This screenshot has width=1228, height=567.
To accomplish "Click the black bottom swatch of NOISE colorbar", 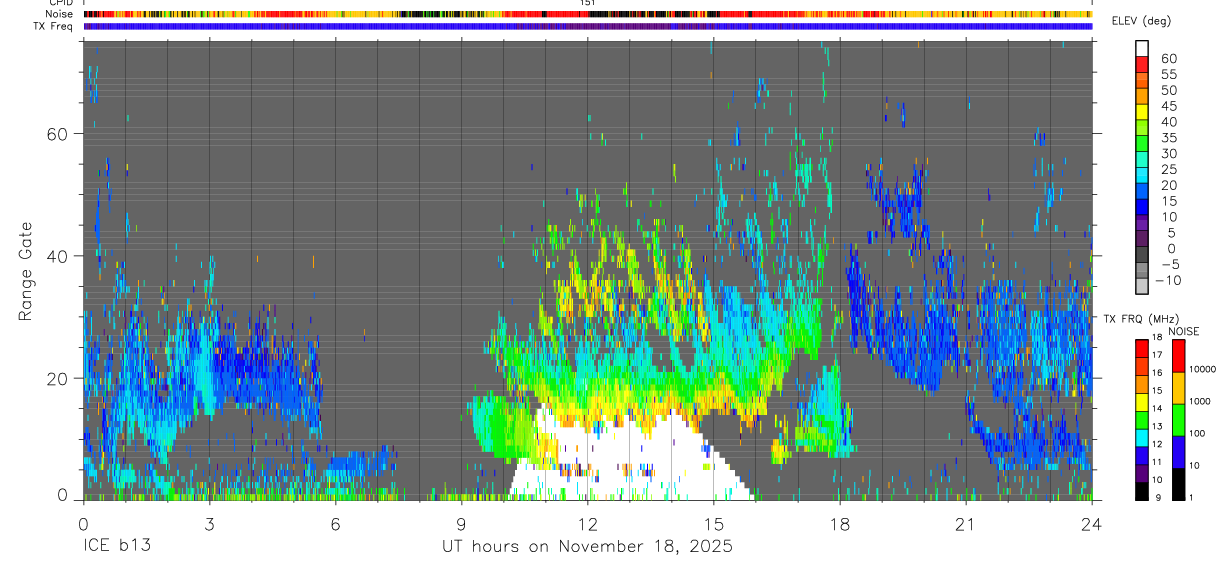I will point(1180,483).
